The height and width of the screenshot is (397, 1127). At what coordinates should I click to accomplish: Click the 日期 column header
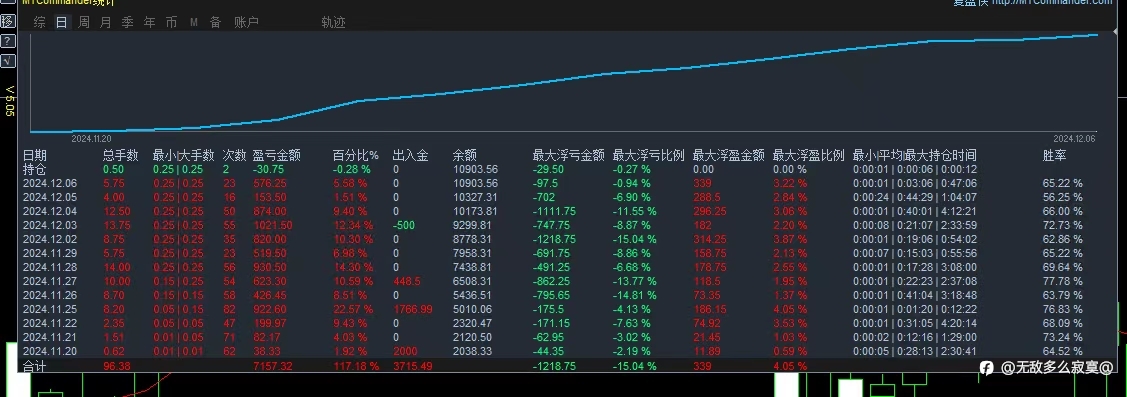(x=34, y=155)
